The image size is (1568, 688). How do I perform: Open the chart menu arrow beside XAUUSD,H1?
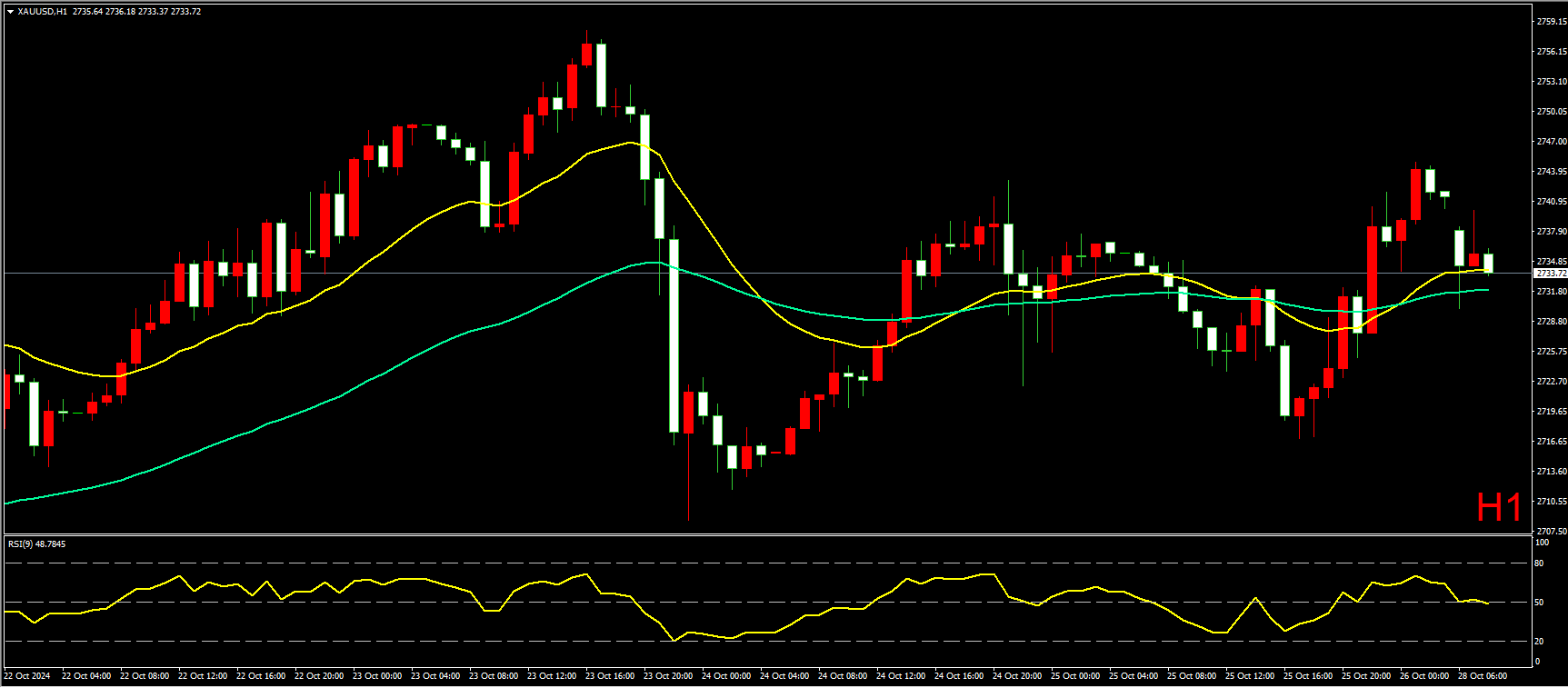tap(10, 12)
